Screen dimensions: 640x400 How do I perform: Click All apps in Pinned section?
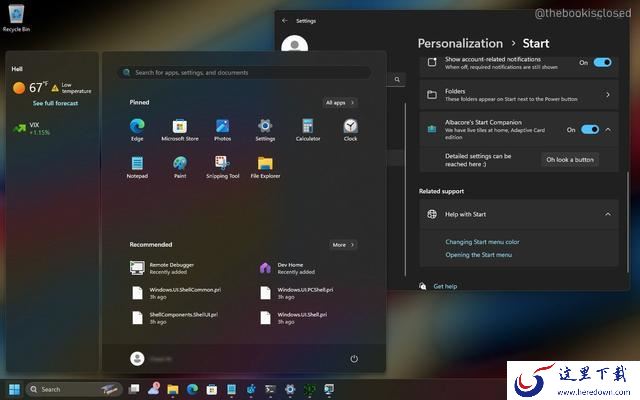[x=340, y=102]
